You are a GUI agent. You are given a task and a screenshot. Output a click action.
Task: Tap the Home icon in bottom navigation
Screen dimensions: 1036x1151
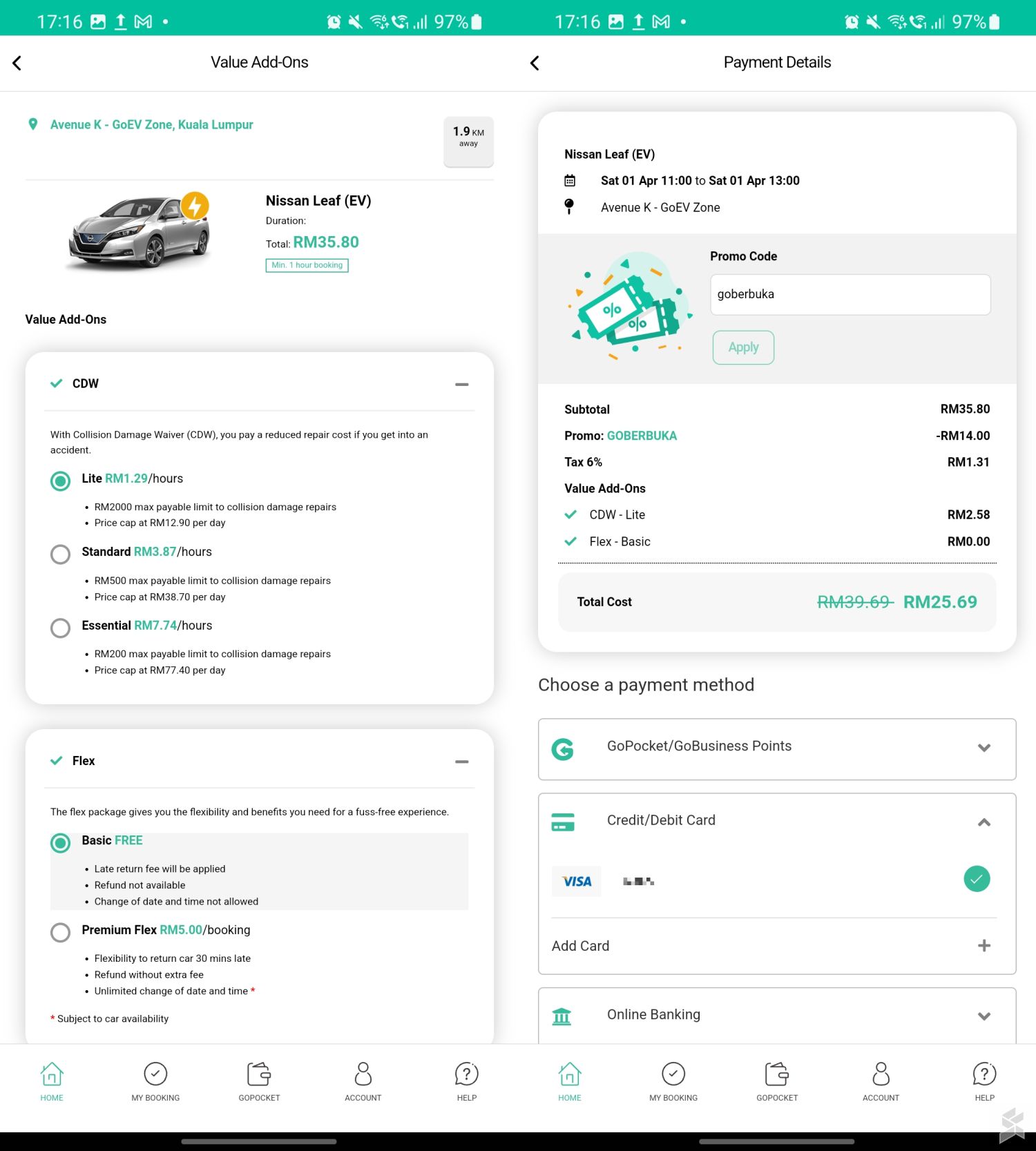pos(52,1074)
